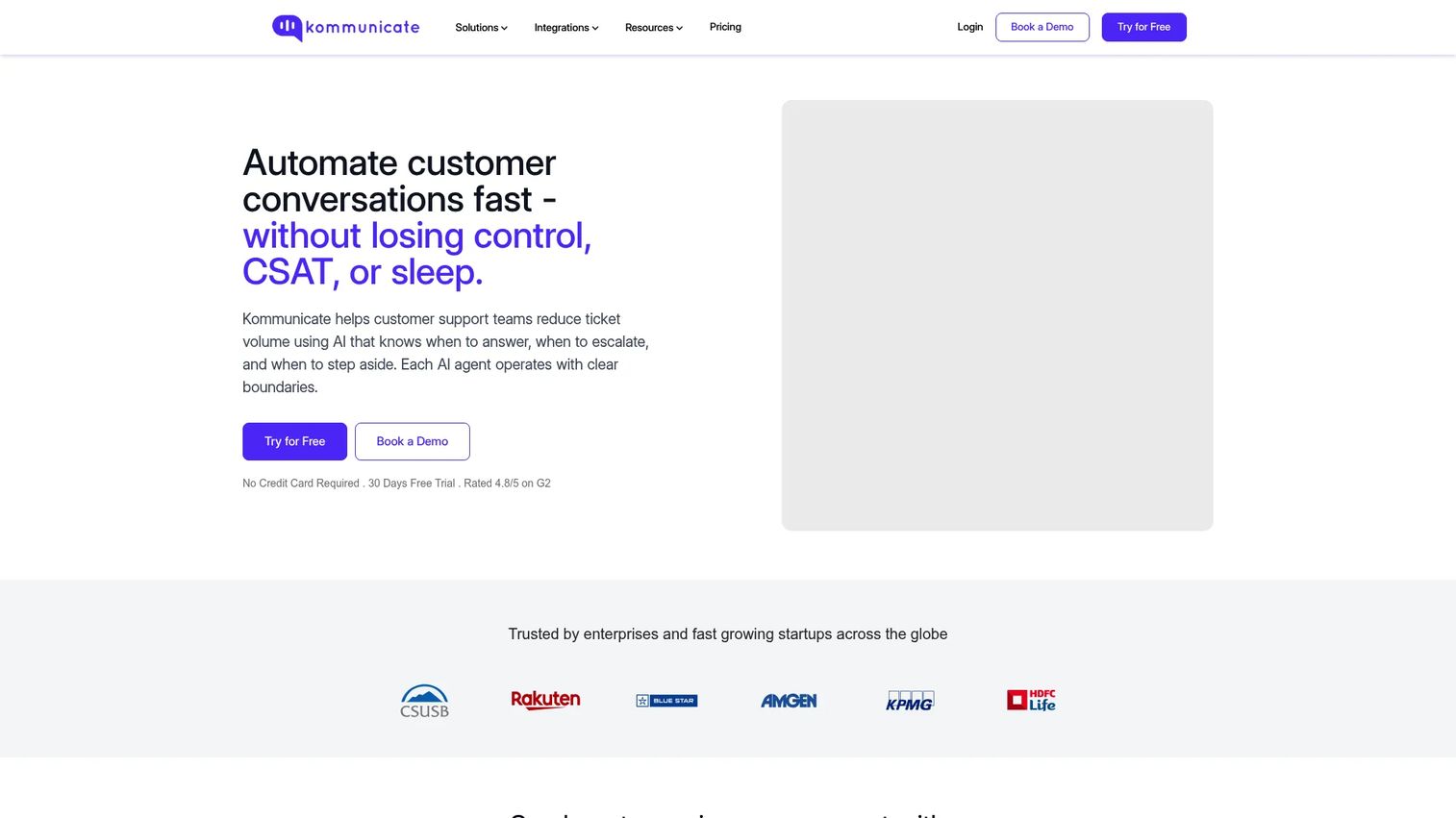The height and width of the screenshot is (818, 1456).
Task: Click the Blue Star logo
Action: (x=666, y=701)
